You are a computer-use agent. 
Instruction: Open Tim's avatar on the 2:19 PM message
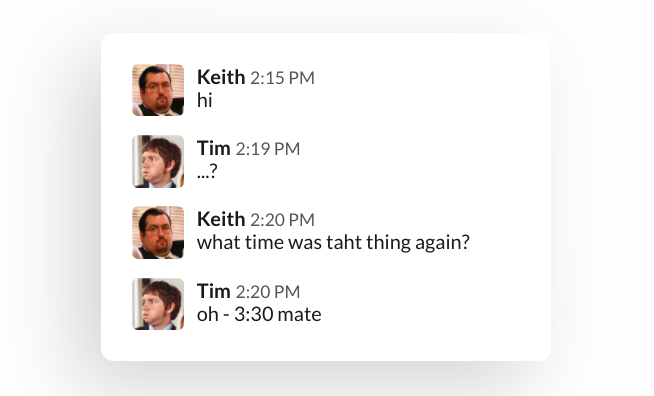pyautogui.click(x=158, y=161)
